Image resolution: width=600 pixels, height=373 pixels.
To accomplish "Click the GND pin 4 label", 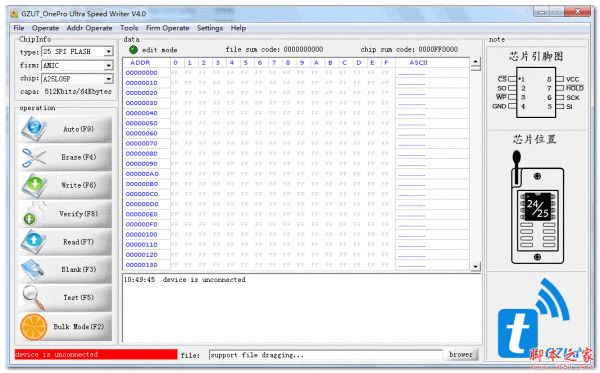I will (499, 106).
